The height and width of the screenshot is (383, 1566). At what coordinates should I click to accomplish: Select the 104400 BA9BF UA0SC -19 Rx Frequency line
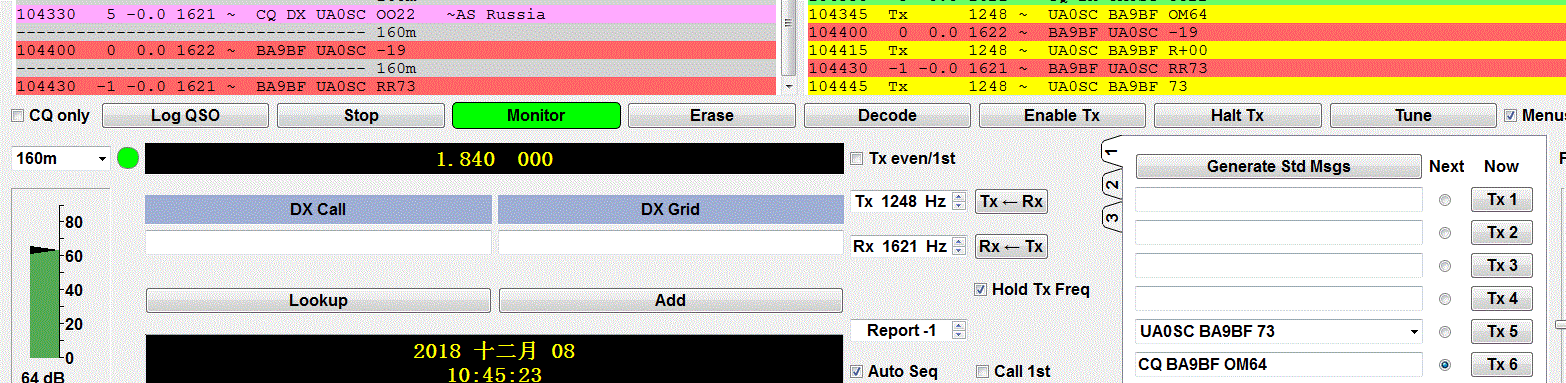pos(1186,32)
